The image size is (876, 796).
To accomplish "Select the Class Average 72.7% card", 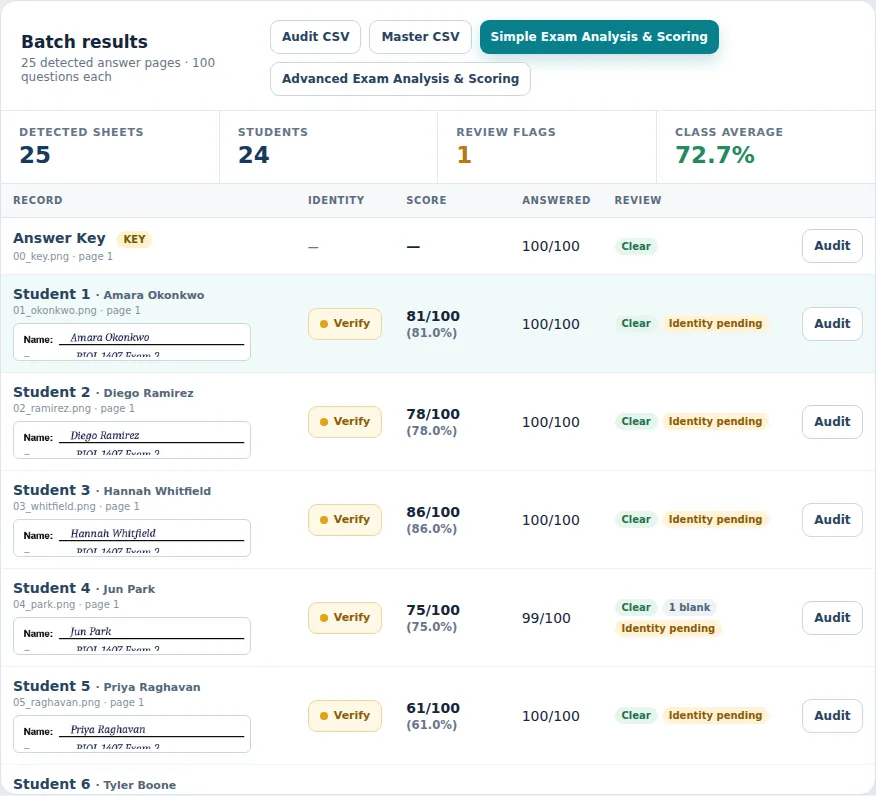I will click(766, 147).
